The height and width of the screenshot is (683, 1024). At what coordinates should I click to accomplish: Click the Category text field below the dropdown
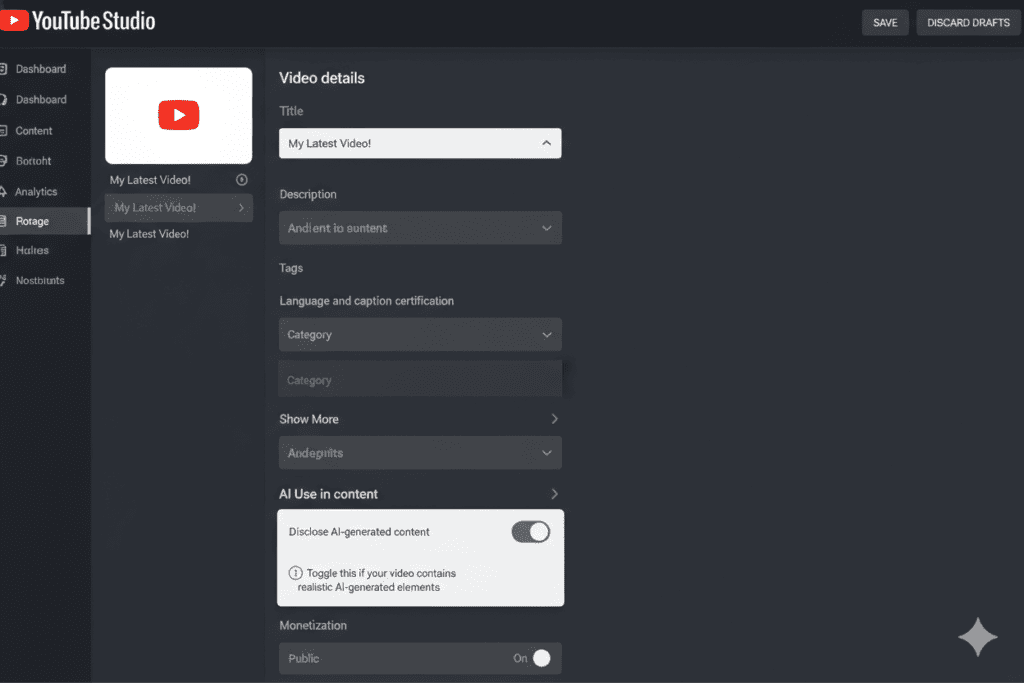coord(420,380)
